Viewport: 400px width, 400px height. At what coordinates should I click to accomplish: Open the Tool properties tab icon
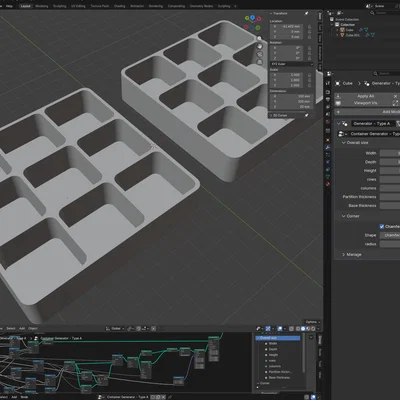pos(328,84)
